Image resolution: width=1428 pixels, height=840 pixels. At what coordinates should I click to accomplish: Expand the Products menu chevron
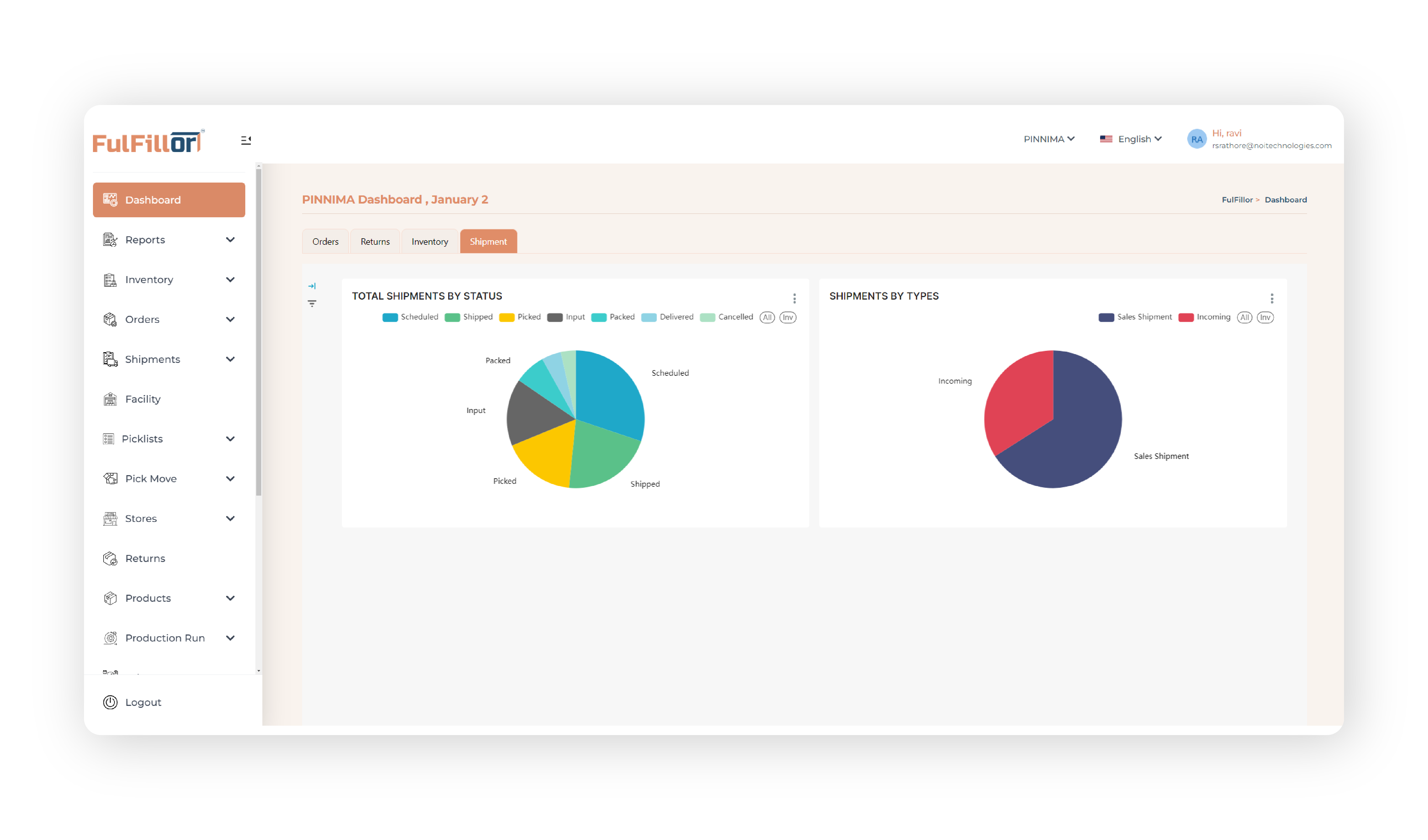point(230,598)
